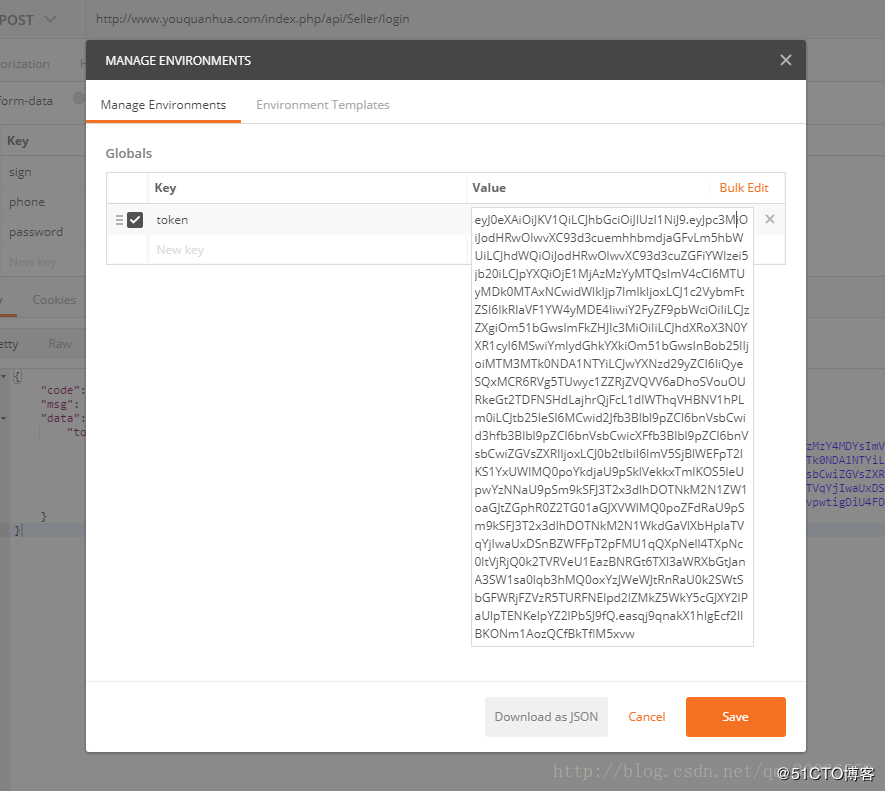
Task: Collapse the root JSON object arrow
Action: pos(4,376)
